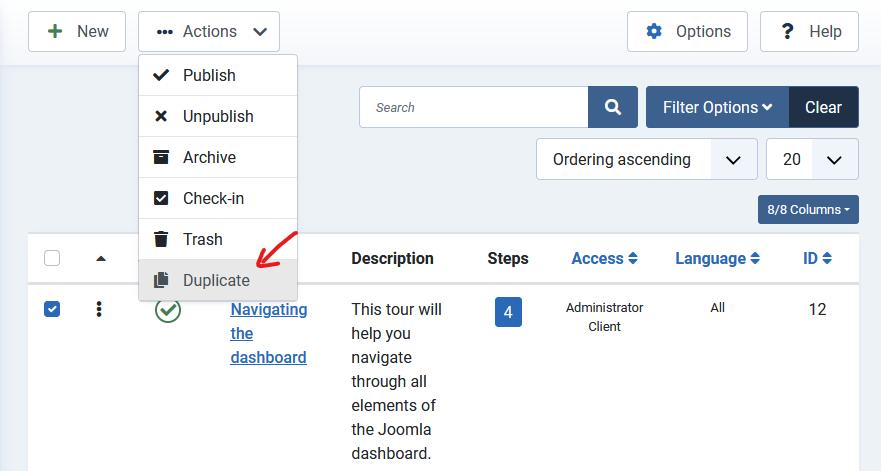Collapse the Actions dropdown menu
This screenshot has width=881, height=471.
point(209,32)
